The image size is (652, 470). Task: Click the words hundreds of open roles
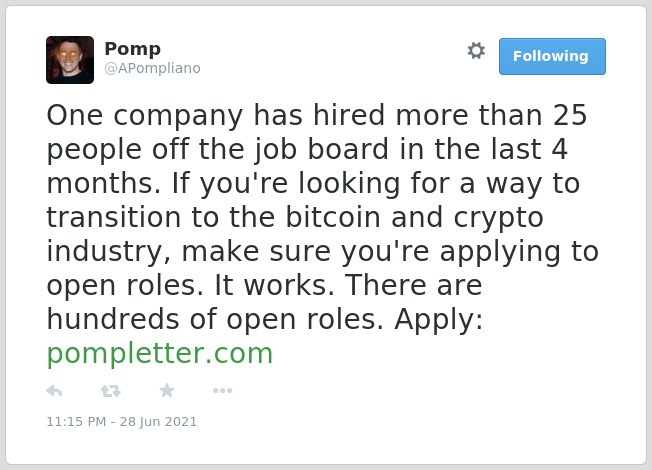[x=215, y=319]
